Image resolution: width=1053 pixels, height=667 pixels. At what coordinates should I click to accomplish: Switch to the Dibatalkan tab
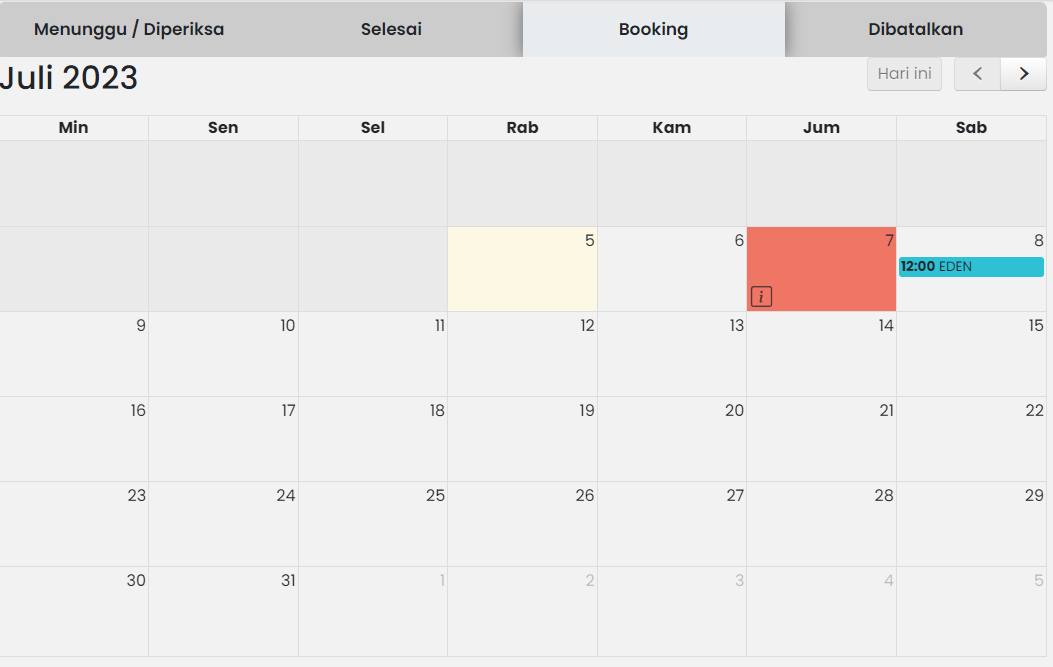pyautogui.click(x=915, y=29)
